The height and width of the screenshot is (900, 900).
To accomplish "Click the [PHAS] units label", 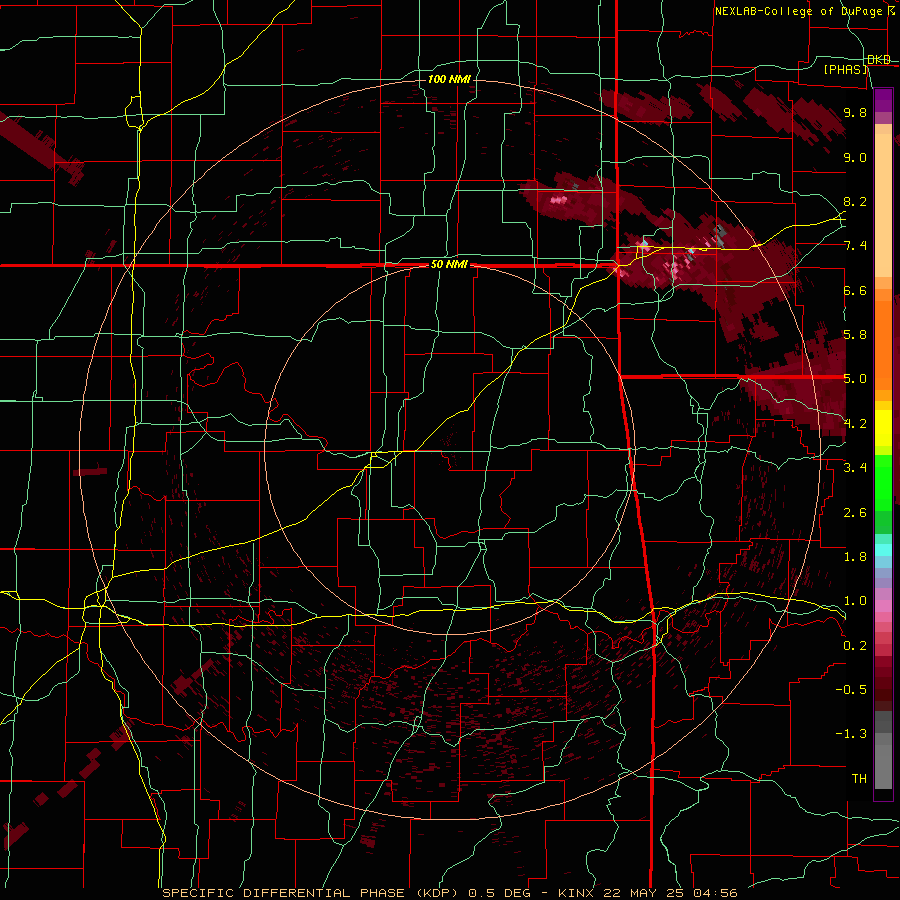I will point(845,70).
